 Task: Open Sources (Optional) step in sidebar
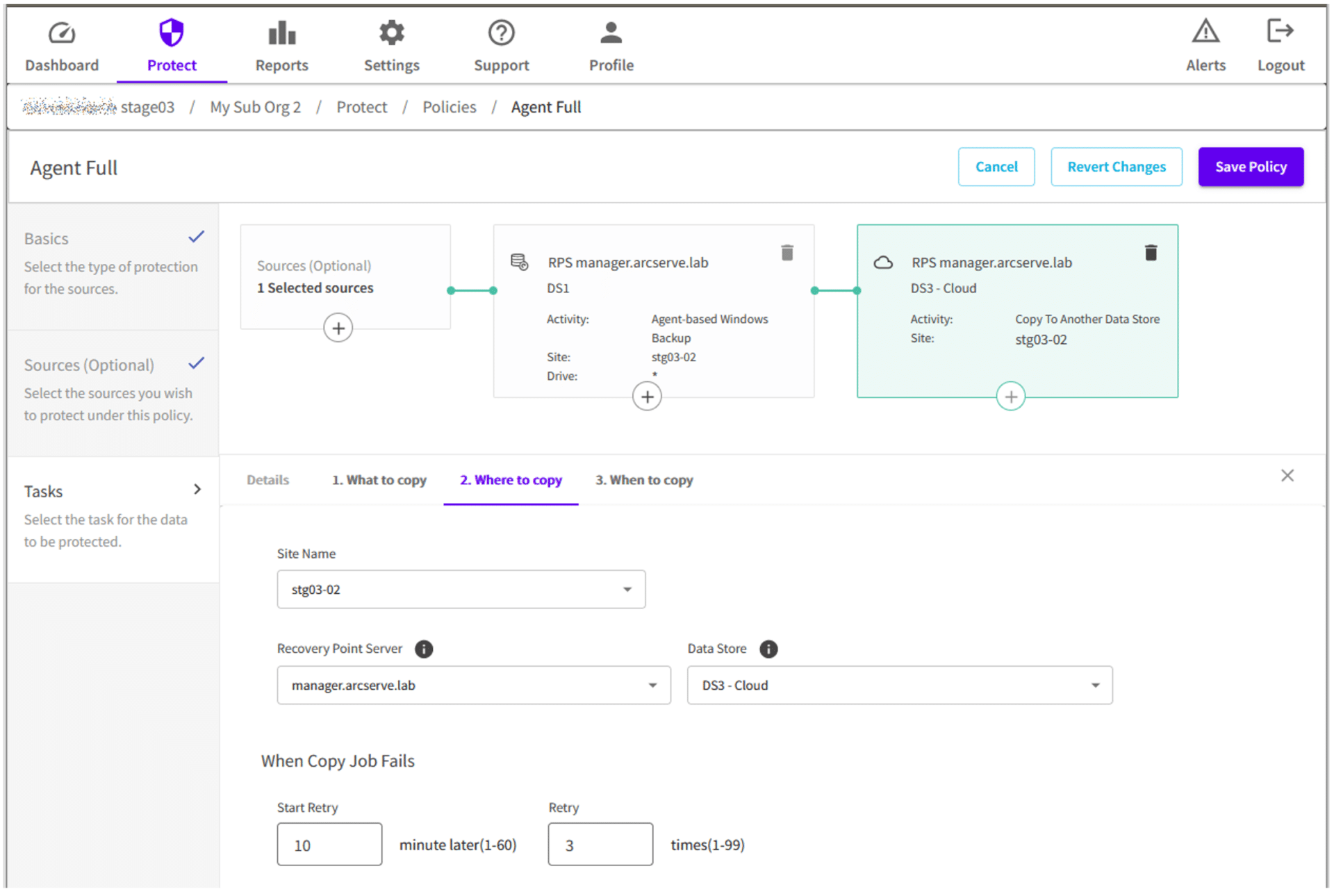click(113, 392)
